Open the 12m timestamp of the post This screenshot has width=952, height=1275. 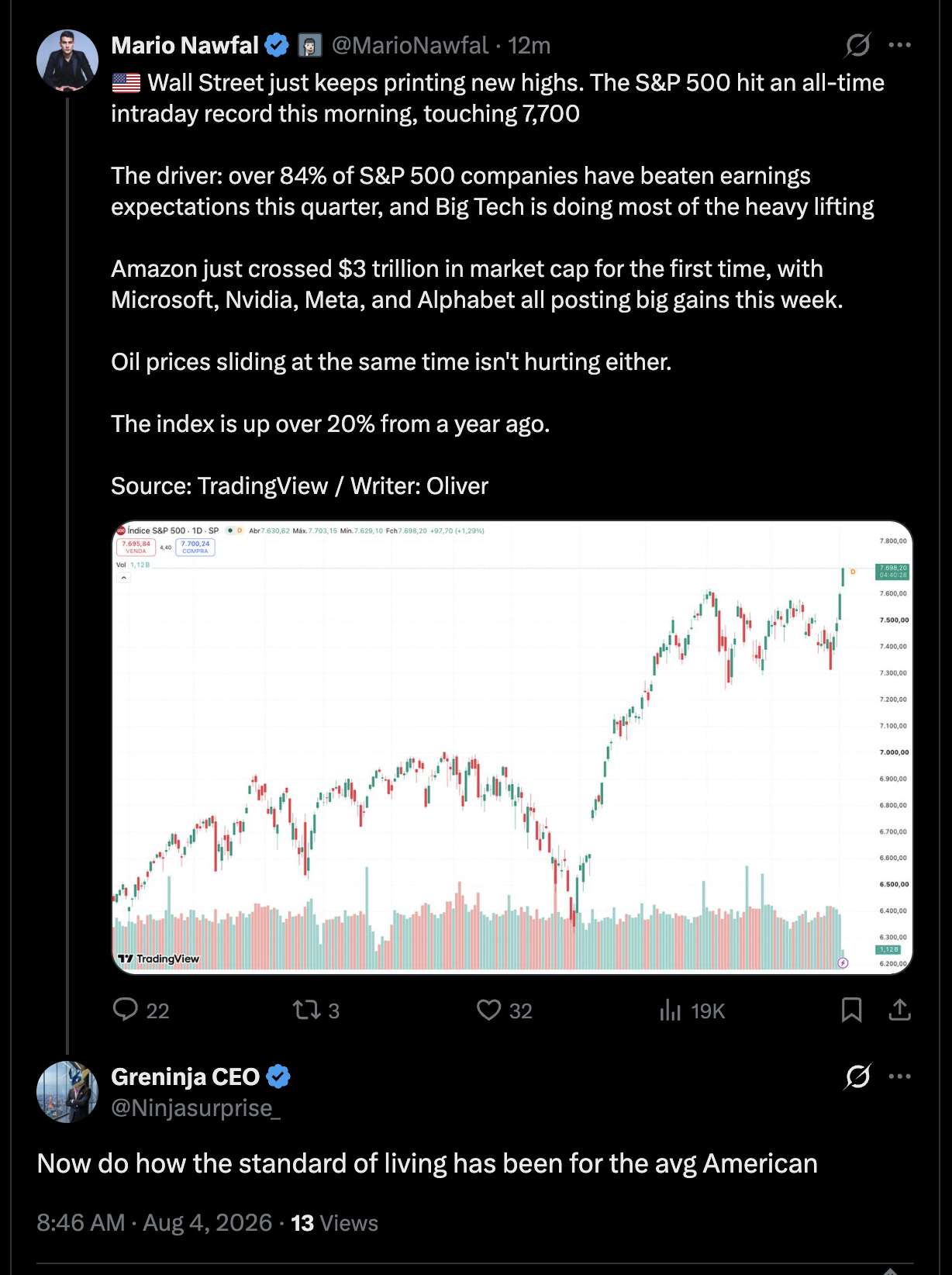(x=529, y=45)
